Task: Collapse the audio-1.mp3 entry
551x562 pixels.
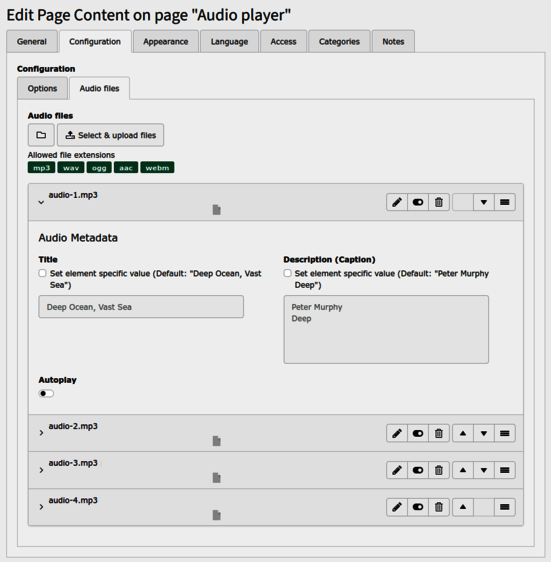Action: point(41,203)
